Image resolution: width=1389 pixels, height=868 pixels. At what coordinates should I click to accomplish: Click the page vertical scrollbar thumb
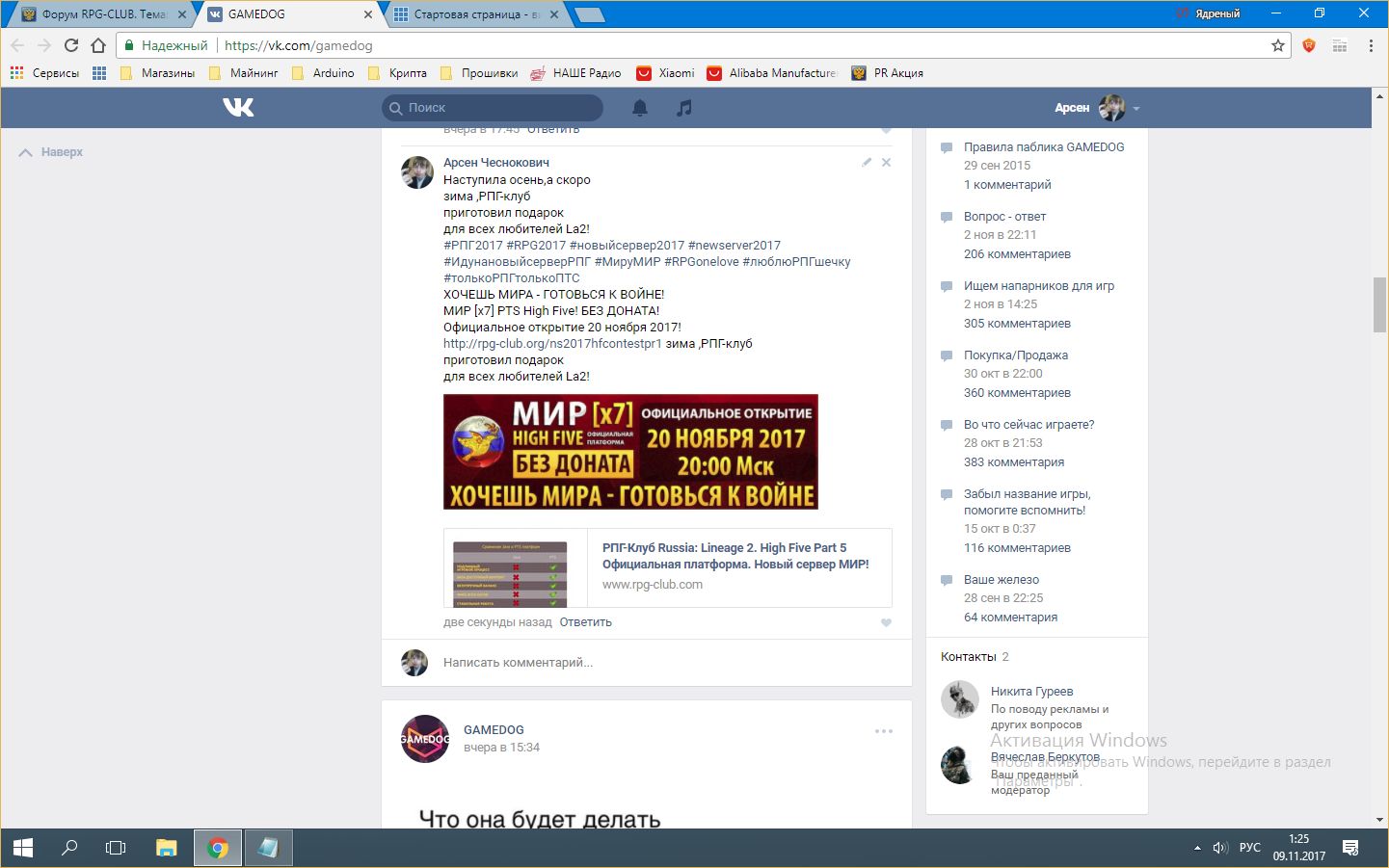click(1380, 304)
